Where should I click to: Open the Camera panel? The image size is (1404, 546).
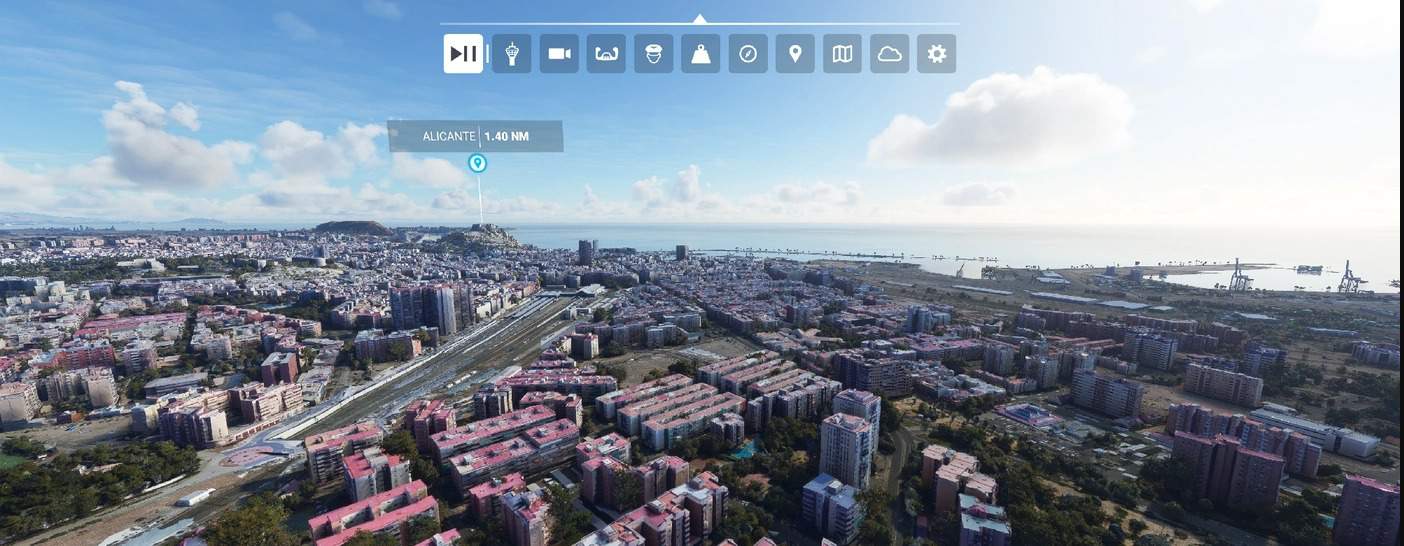tap(559, 54)
